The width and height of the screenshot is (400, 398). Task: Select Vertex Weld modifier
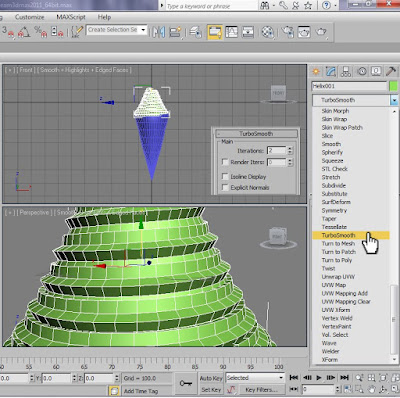(x=337, y=318)
